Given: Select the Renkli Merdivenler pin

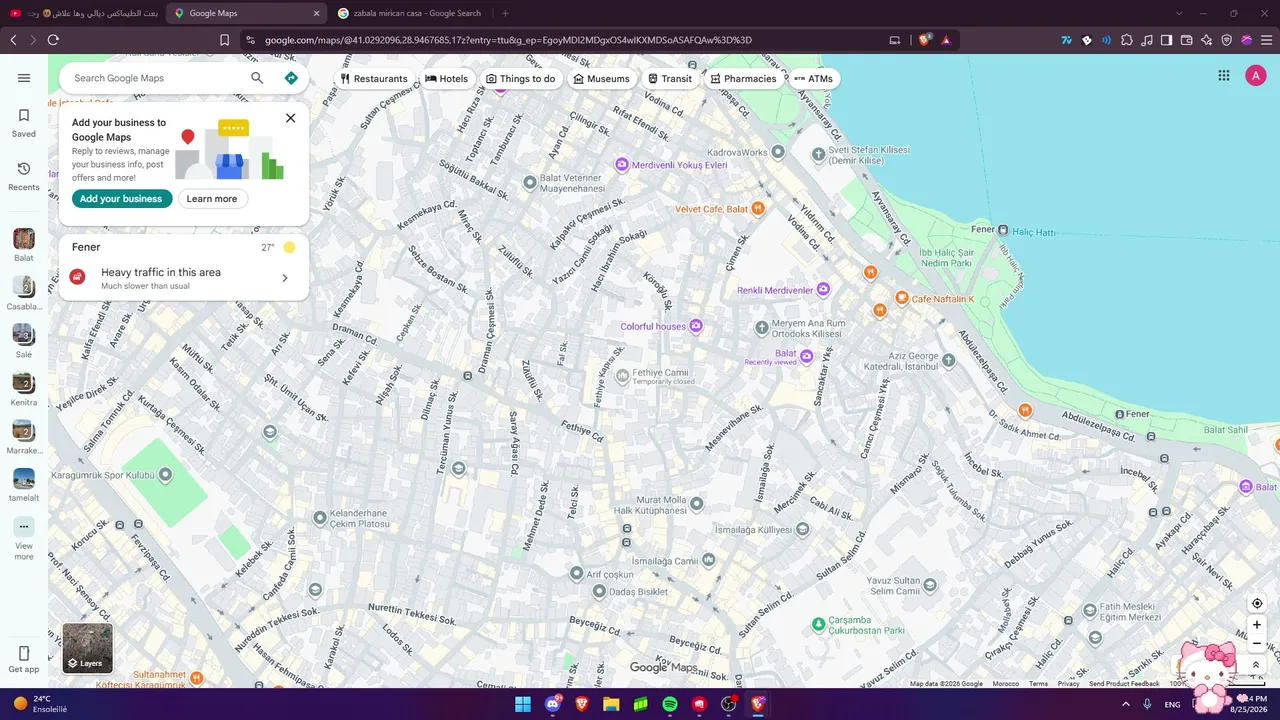Looking at the screenshot, I should tap(823, 289).
